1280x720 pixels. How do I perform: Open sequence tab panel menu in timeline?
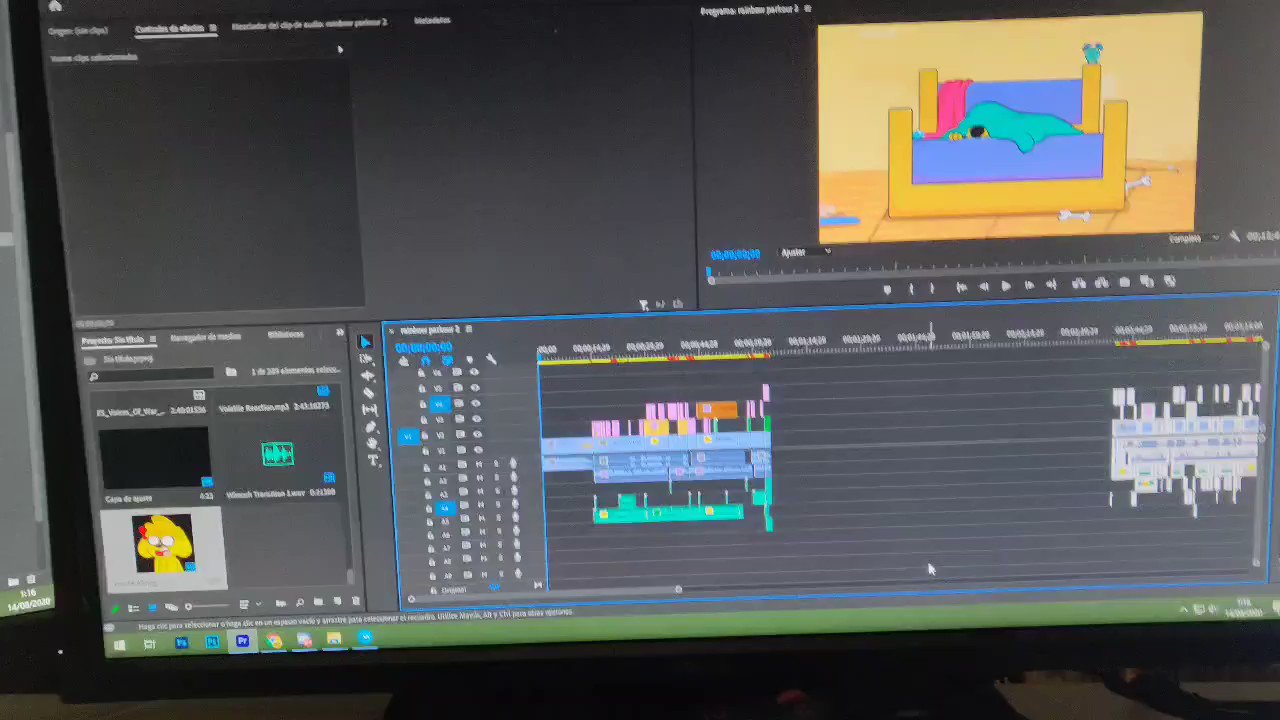click(468, 329)
